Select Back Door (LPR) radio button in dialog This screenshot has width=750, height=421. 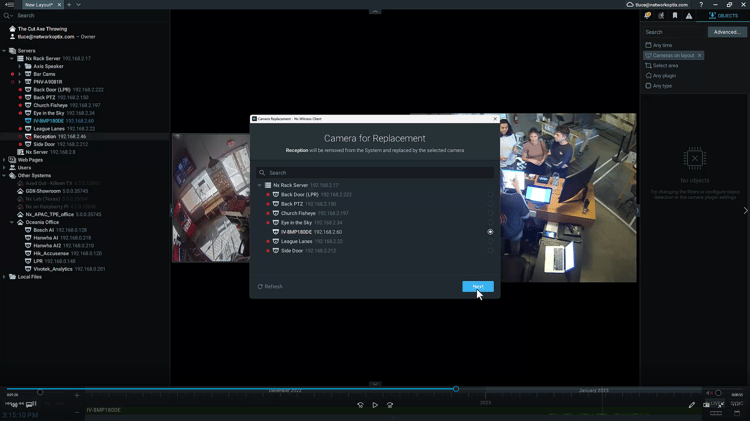490,195
